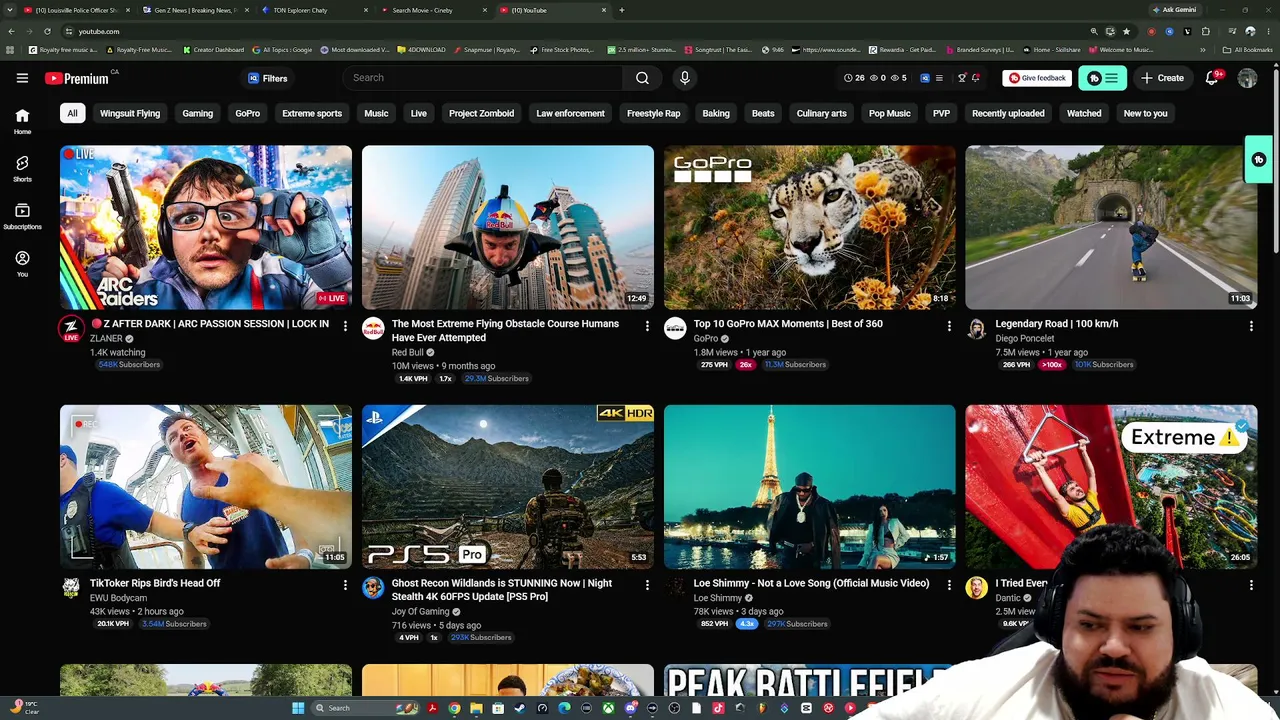Open the Filters dropdown button
Screen dimensions: 1280x720
coord(268,78)
